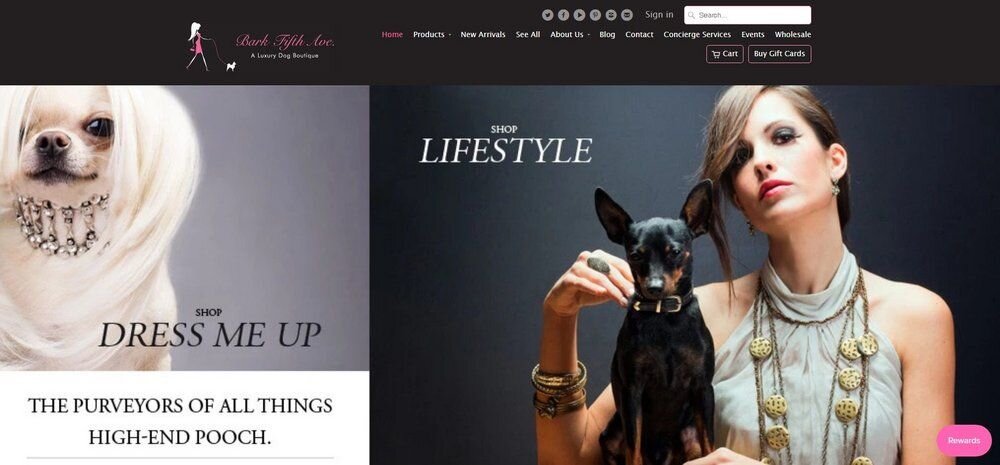Click the shopping cart icon

(x=716, y=54)
